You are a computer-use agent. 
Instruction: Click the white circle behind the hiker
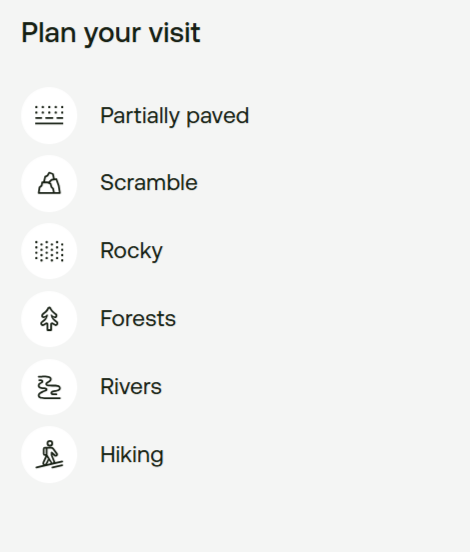[49, 454]
